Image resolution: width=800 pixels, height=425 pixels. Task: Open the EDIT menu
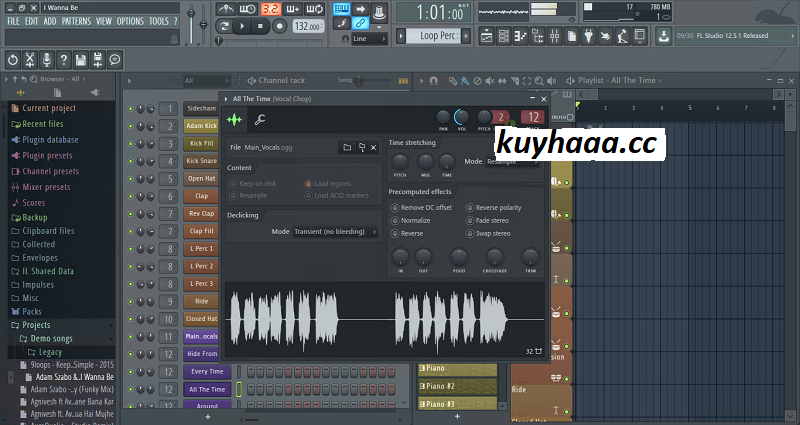tap(32, 21)
